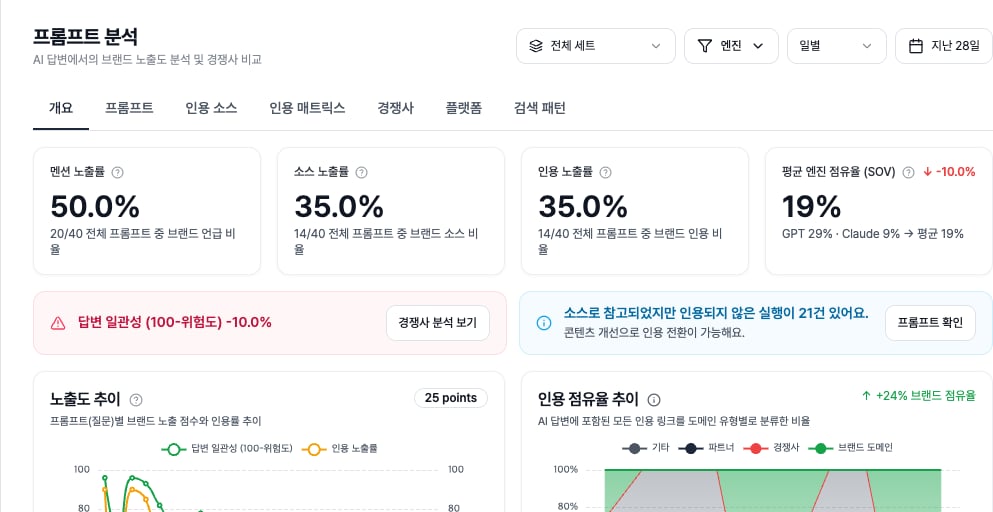
Task: Click the GPT 29% · Claude 9% breakdown text
Action: [873, 234]
